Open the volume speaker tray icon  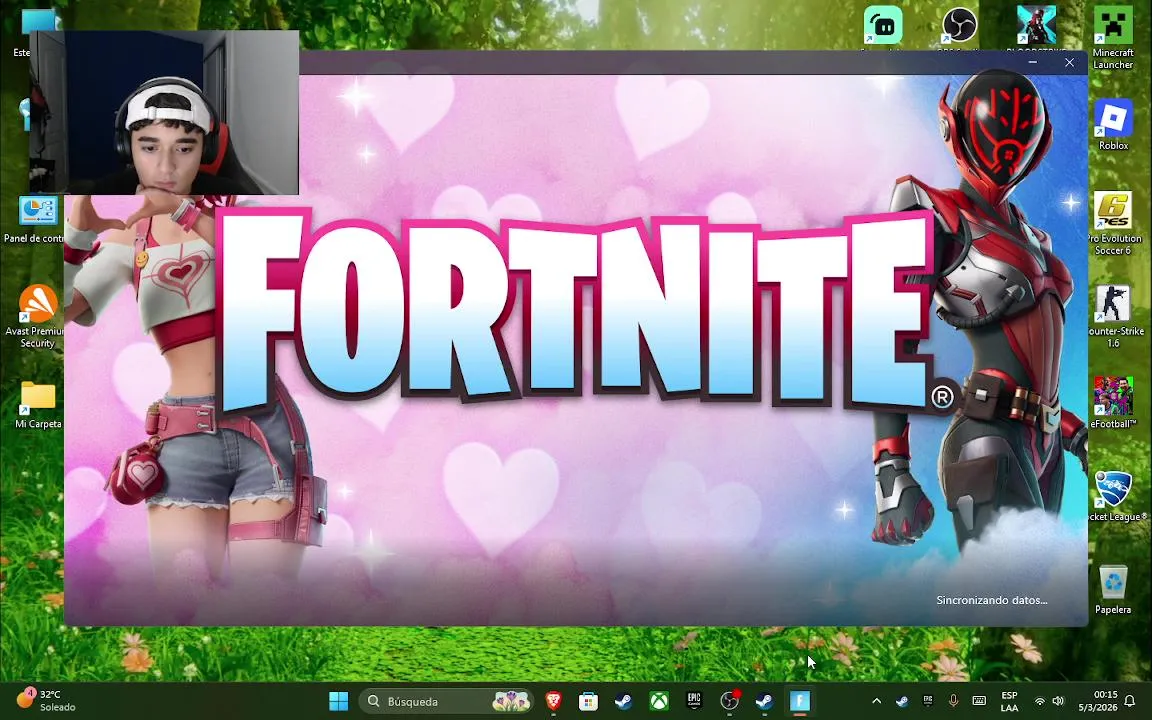click(x=1058, y=701)
